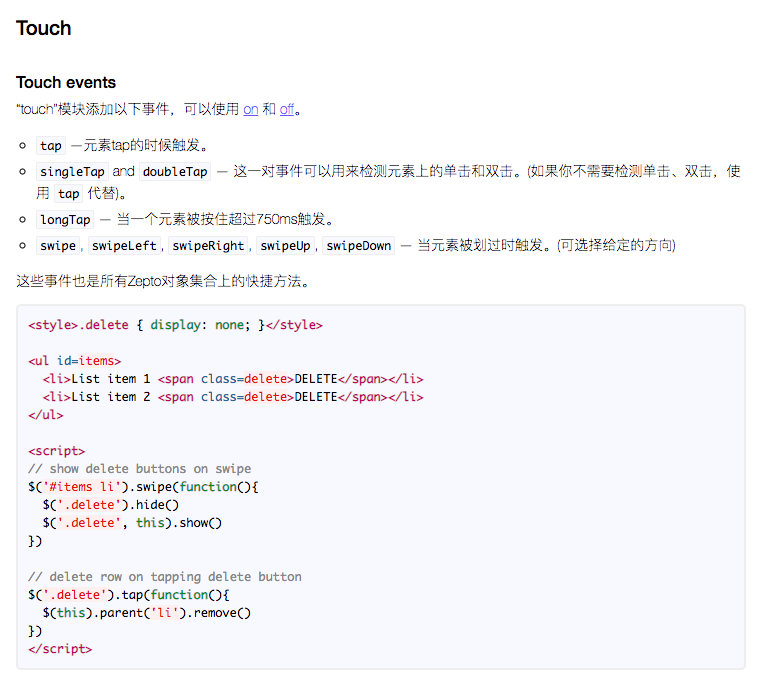
Task: Click the "<ul id=items>" code line
Action: (75, 361)
